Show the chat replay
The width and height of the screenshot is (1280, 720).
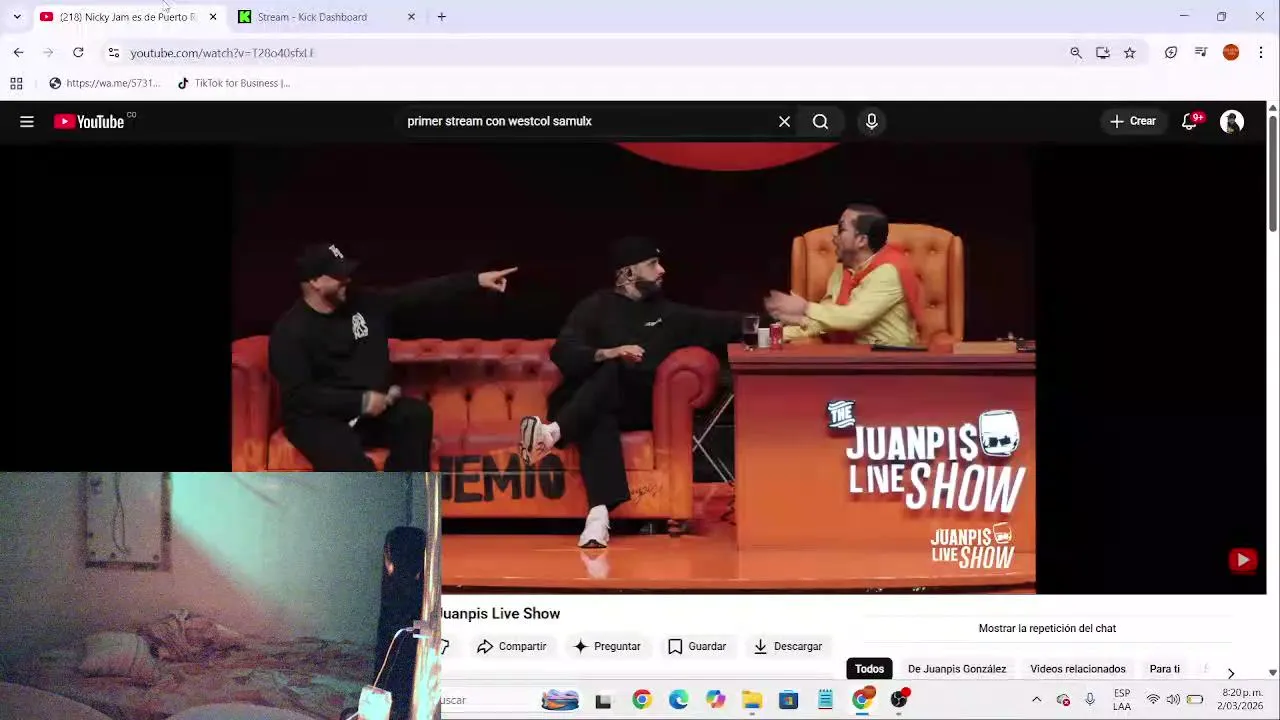click(1047, 628)
